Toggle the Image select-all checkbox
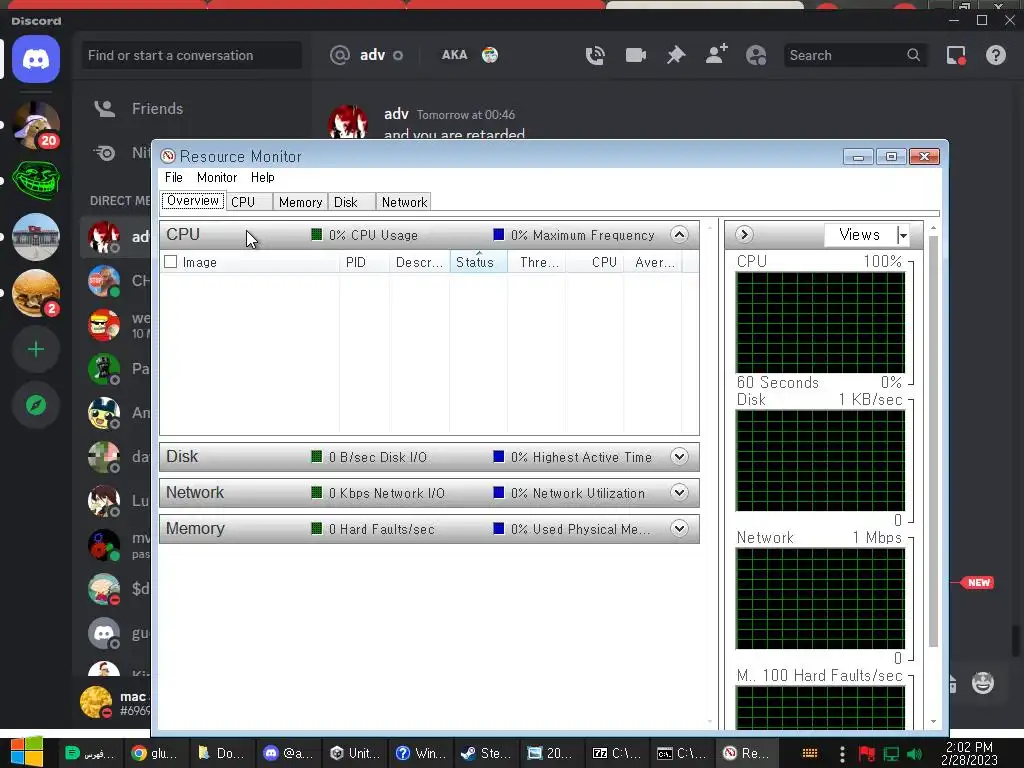Screen dimensions: 1024x768 171,262
